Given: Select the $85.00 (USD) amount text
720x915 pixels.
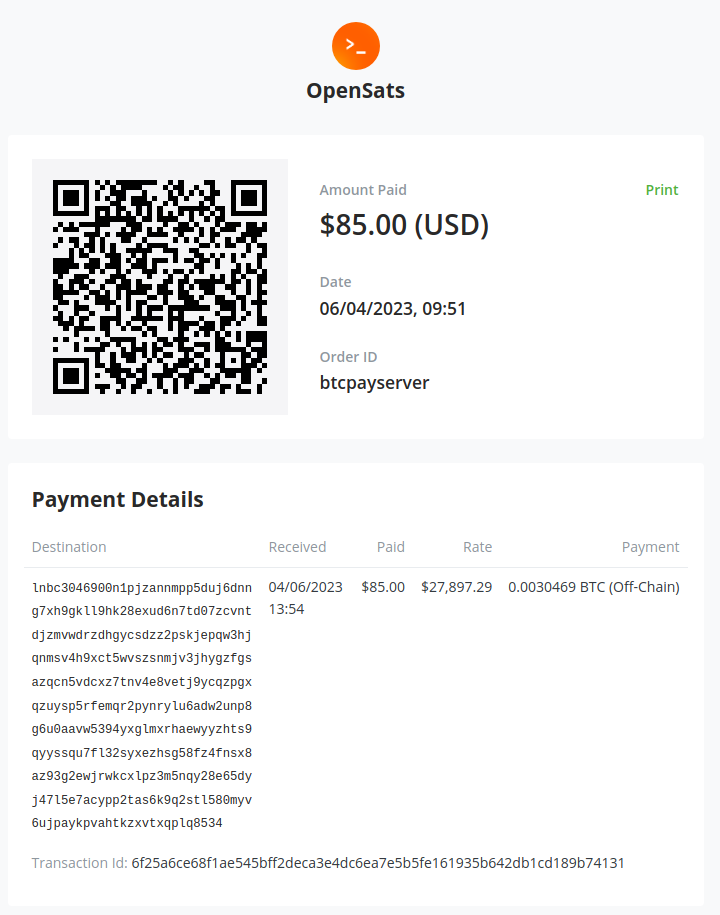Looking at the screenshot, I should pos(404,224).
